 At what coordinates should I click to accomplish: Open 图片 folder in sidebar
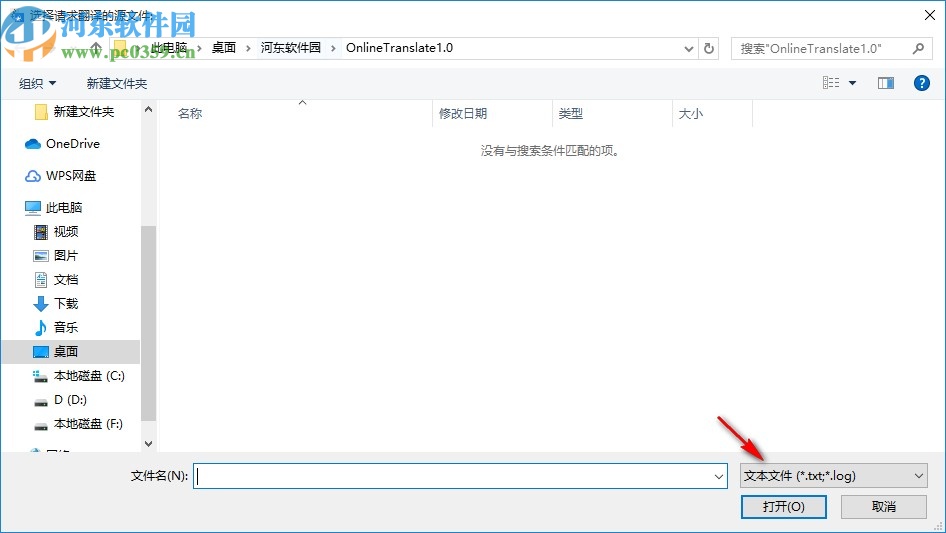pyautogui.click(x=66, y=256)
